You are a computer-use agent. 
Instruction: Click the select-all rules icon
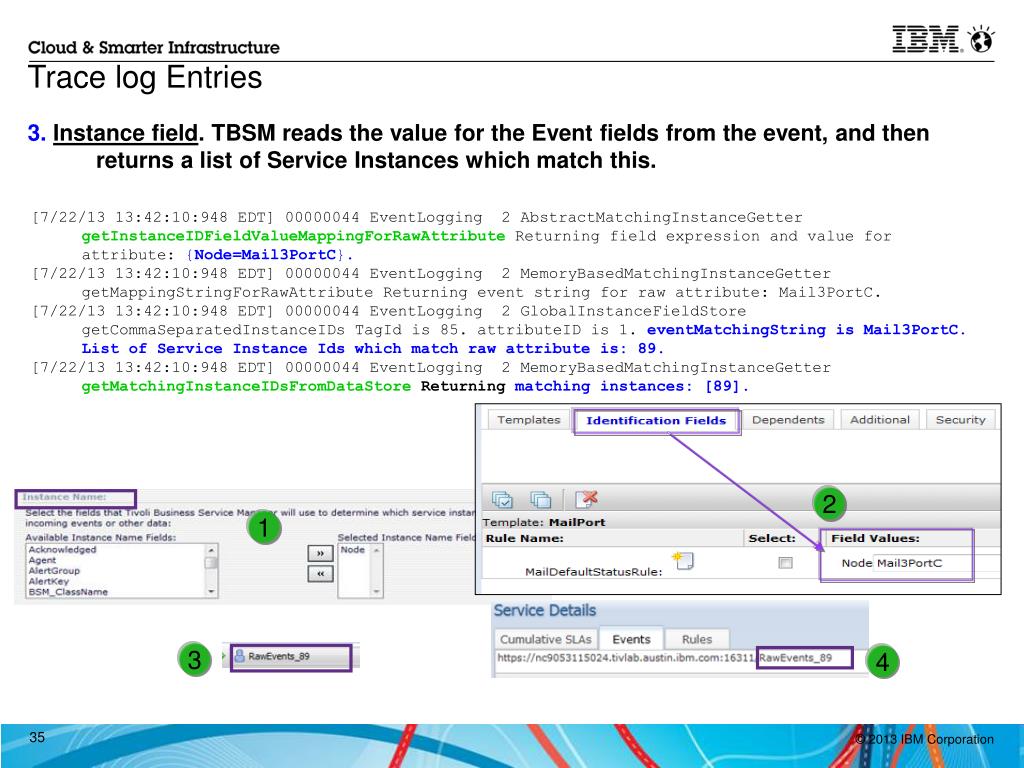502,500
